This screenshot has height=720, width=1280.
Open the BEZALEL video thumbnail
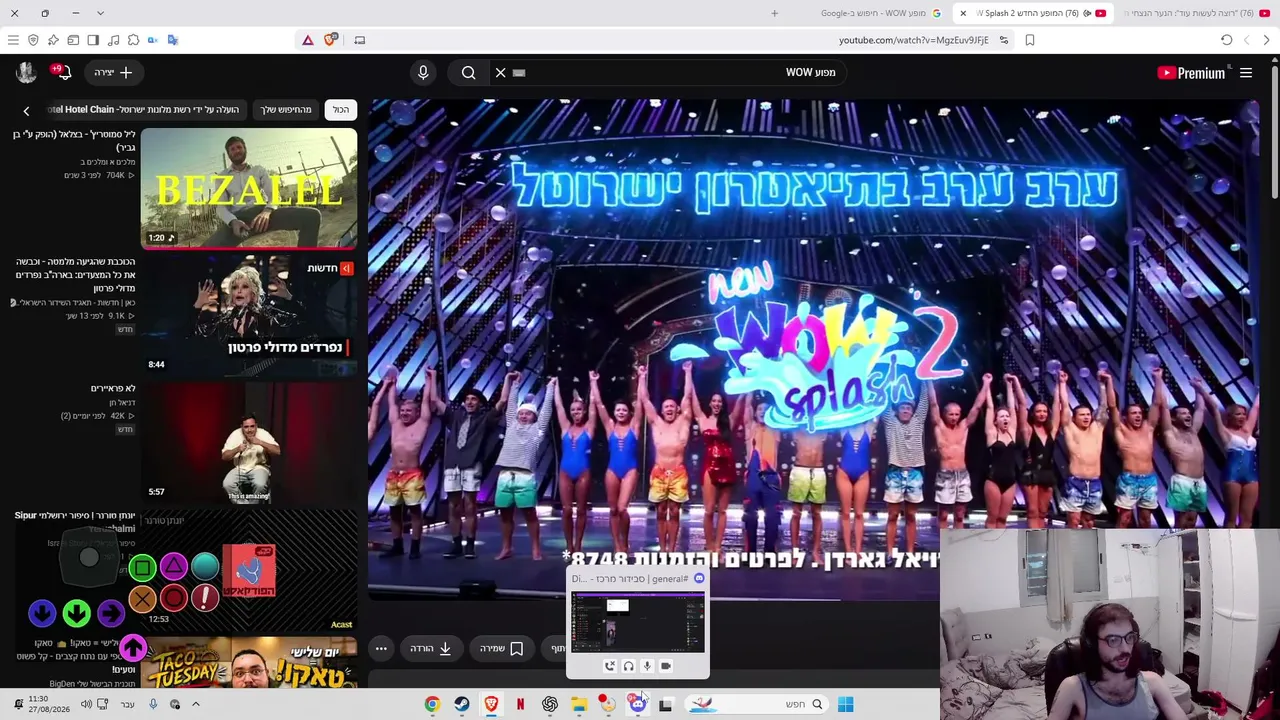click(x=249, y=188)
